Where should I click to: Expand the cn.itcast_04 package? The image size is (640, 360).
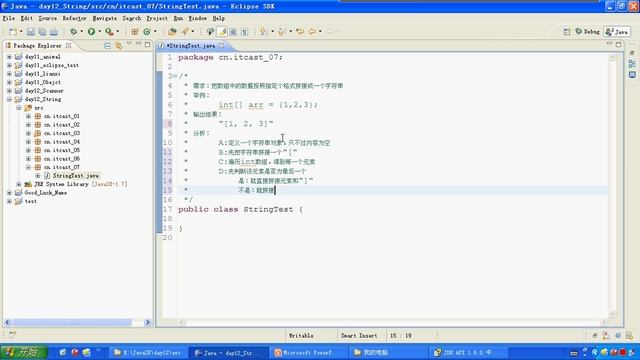point(28,142)
